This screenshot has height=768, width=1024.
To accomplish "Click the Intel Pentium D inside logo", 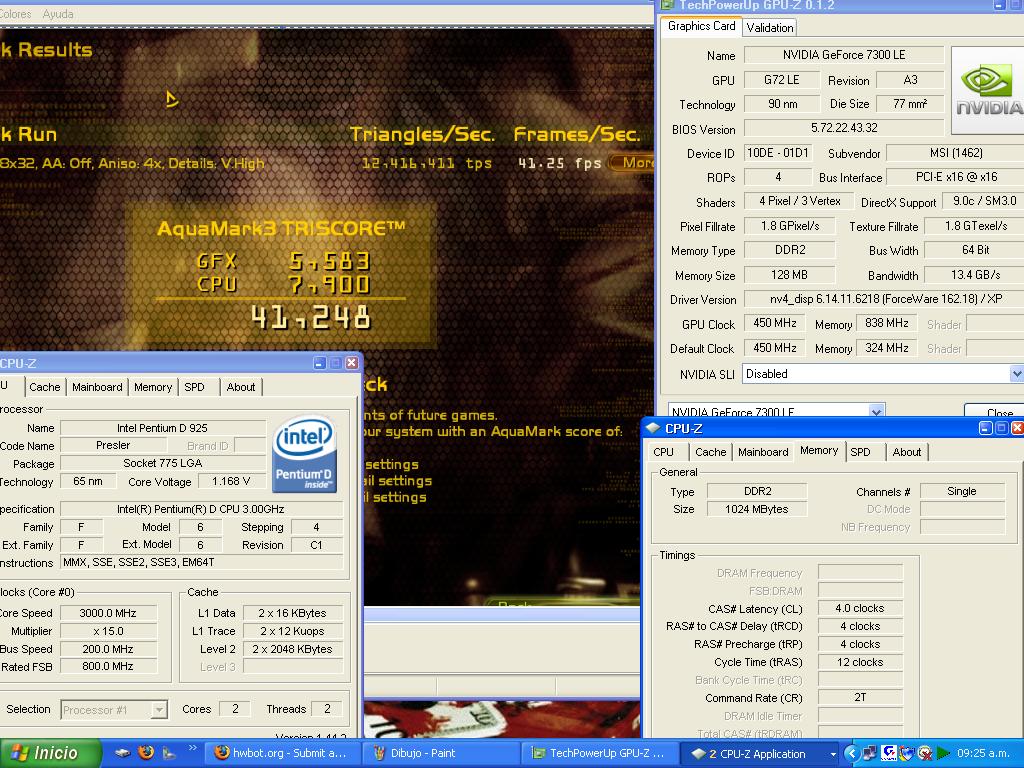I will (304, 453).
